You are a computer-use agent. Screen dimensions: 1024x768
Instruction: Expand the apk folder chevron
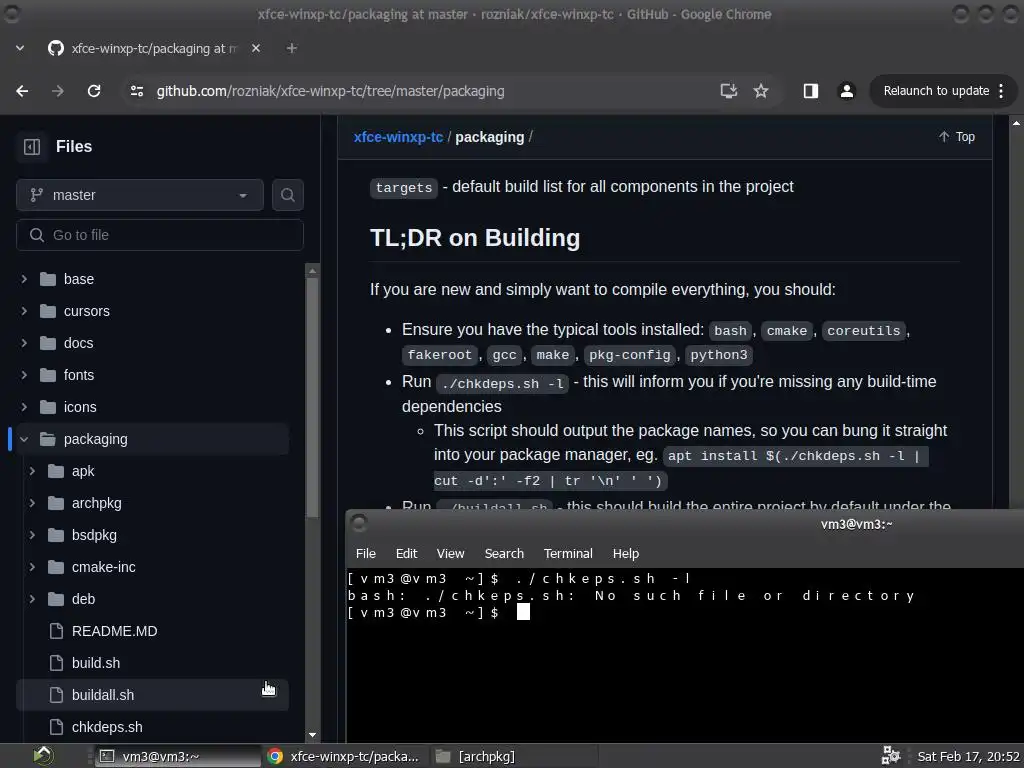[x=32, y=471]
